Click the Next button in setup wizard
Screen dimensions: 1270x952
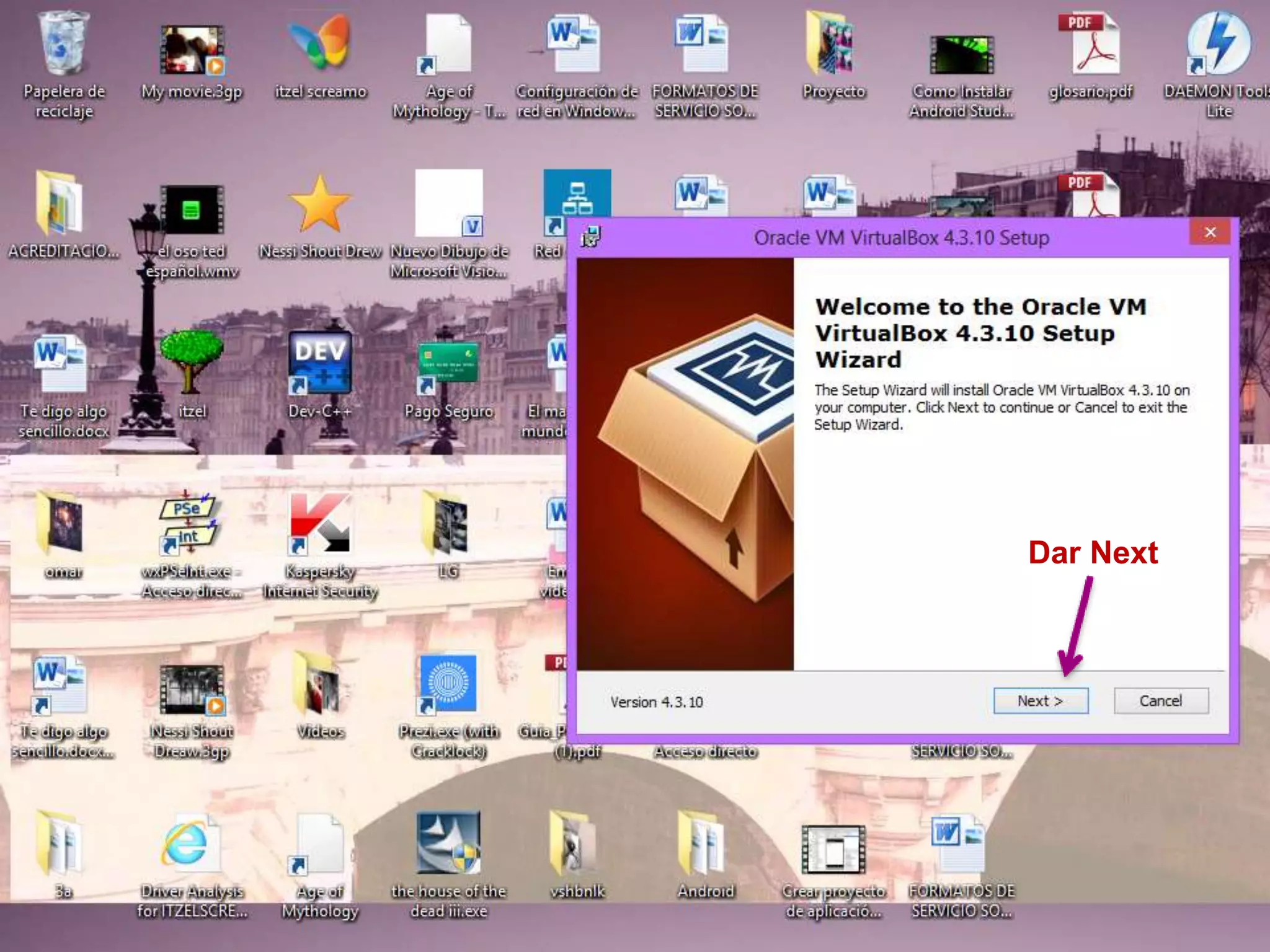click(x=1040, y=701)
